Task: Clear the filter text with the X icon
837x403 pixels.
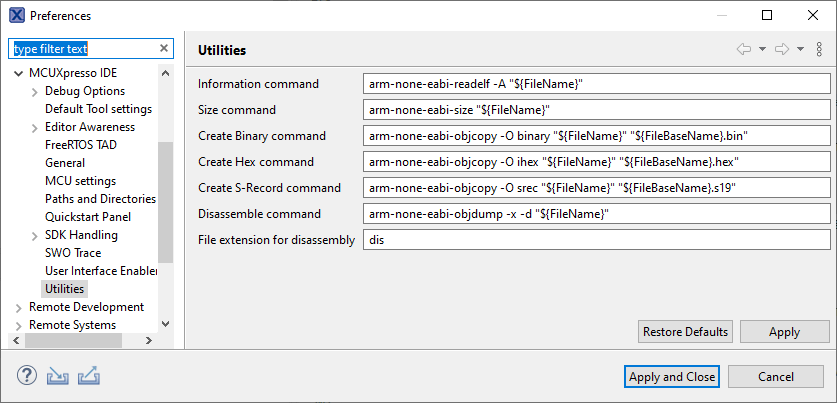Action: (164, 49)
